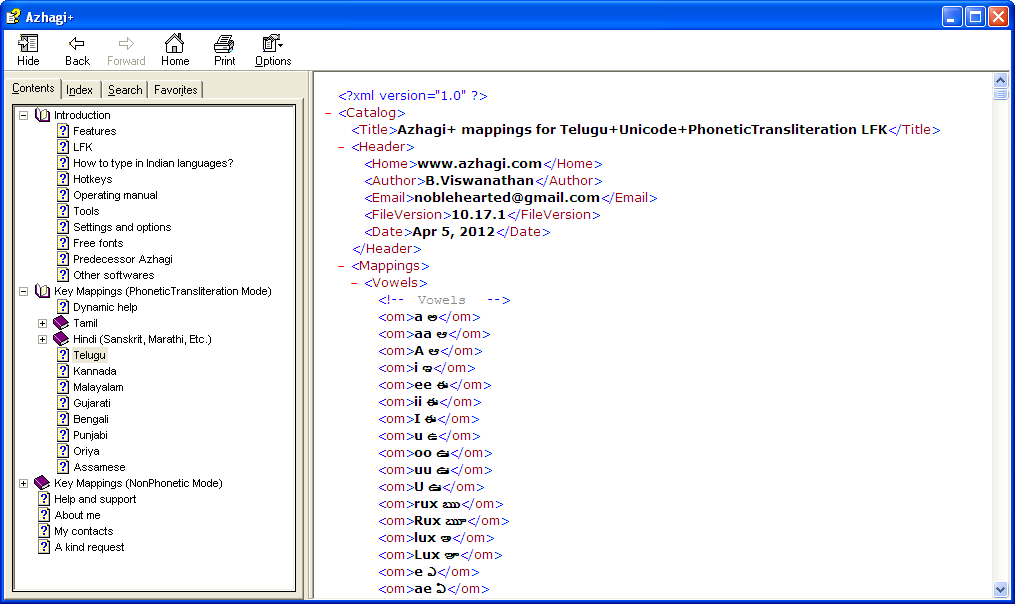The height and width of the screenshot is (604, 1015).
Task: Expand the Hindi tree node
Action: click(x=42, y=339)
